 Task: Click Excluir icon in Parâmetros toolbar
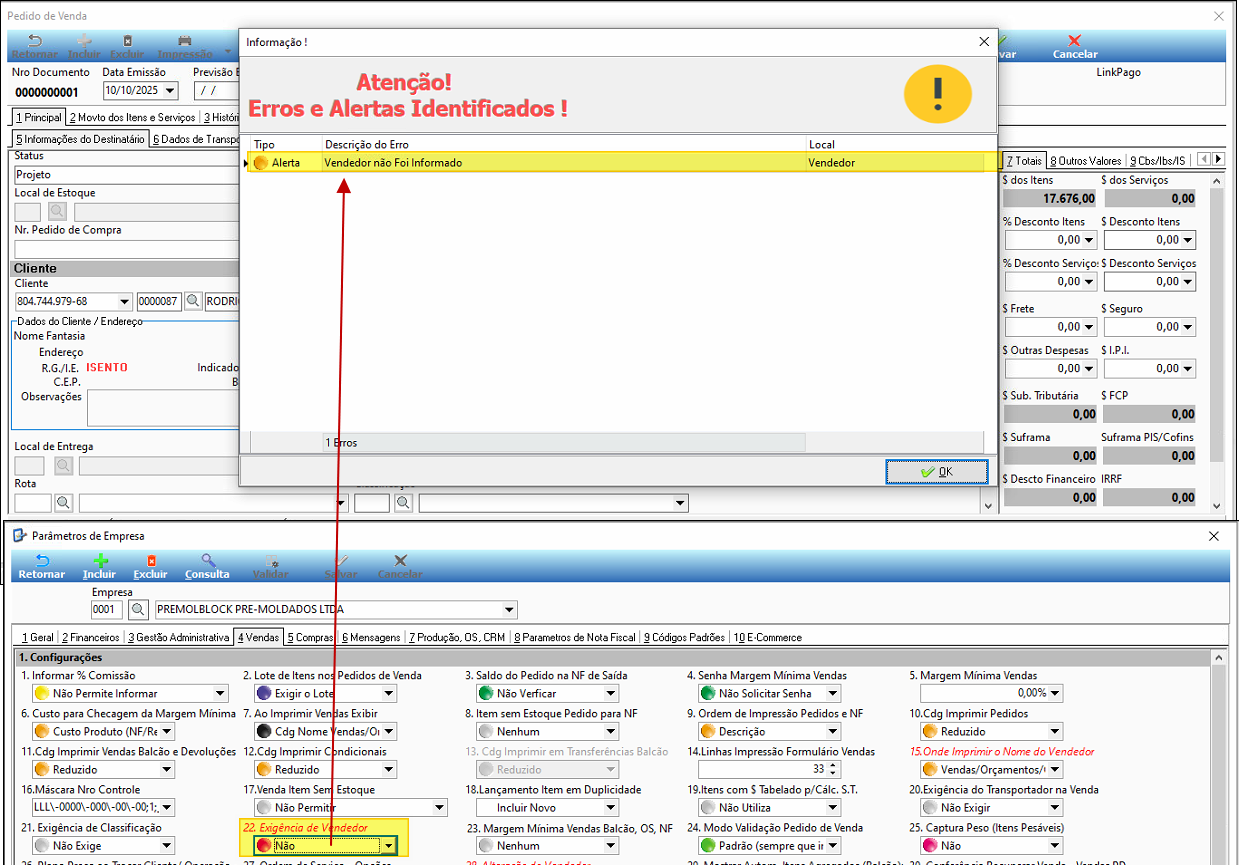click(151, 566)
